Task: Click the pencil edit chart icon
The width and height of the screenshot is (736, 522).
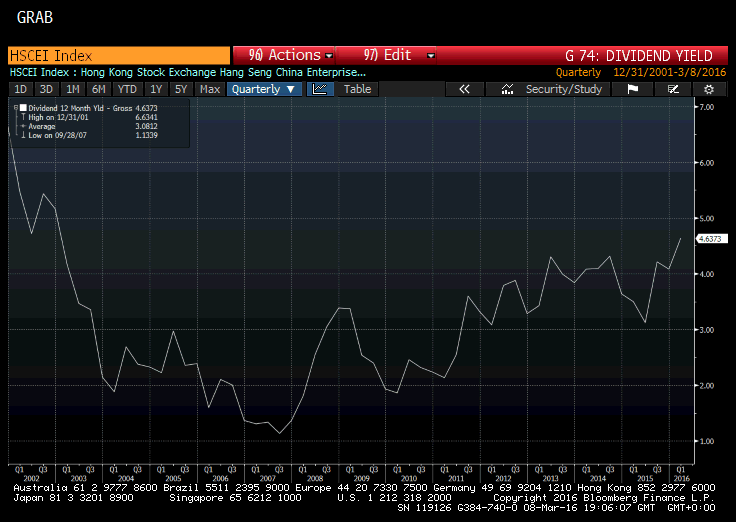Action: point(673,89)
